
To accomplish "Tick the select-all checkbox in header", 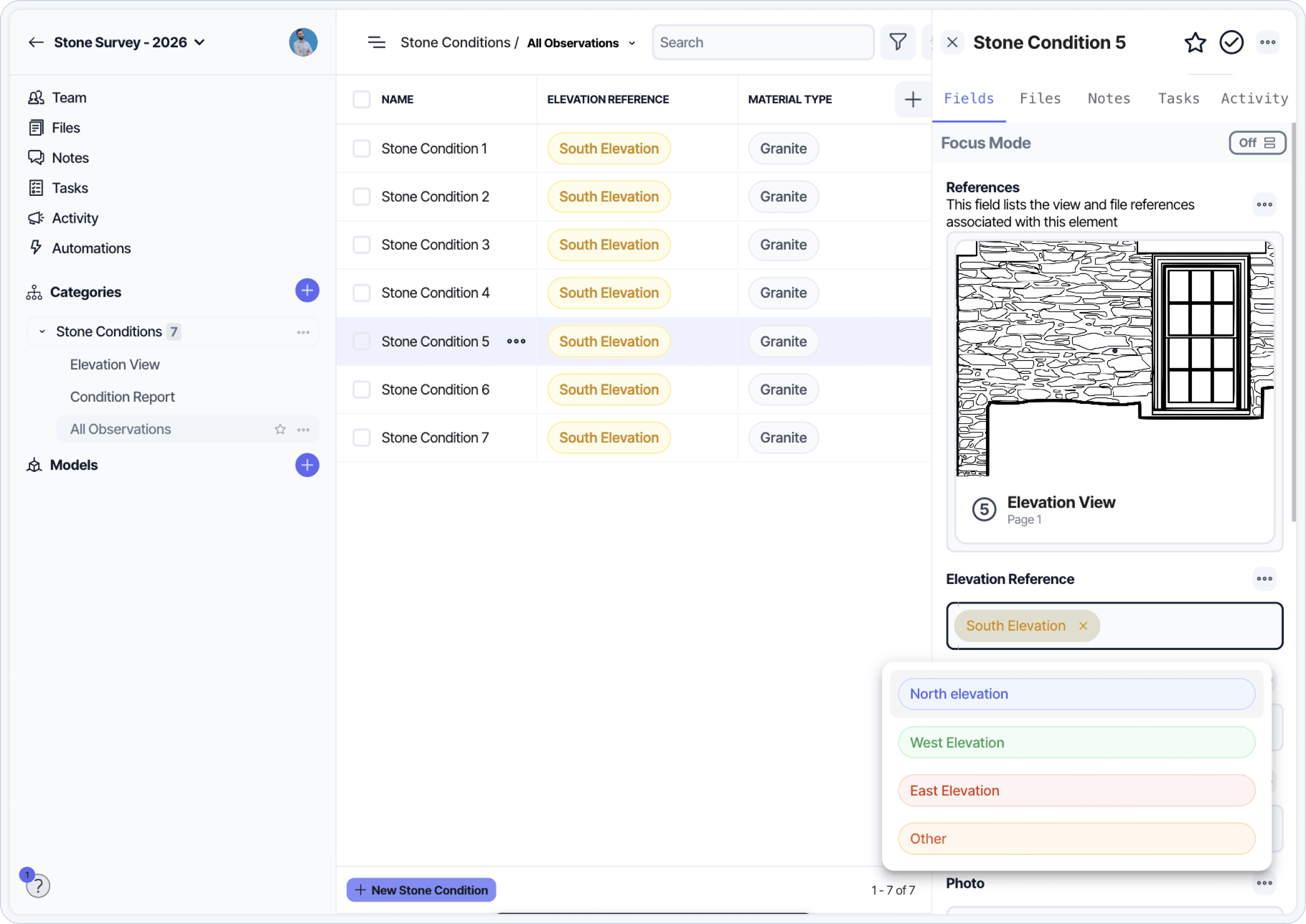I will [361, 99].
